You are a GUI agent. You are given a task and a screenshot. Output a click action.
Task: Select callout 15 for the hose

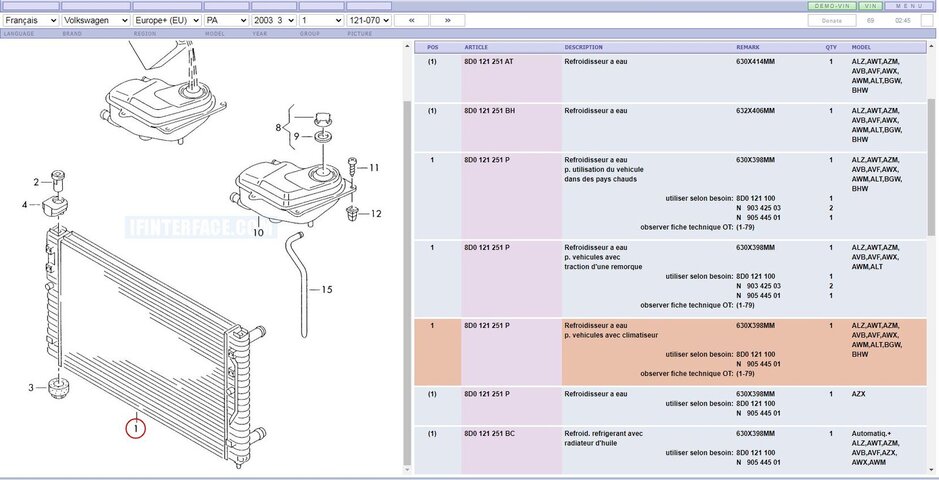pos(326,290)
